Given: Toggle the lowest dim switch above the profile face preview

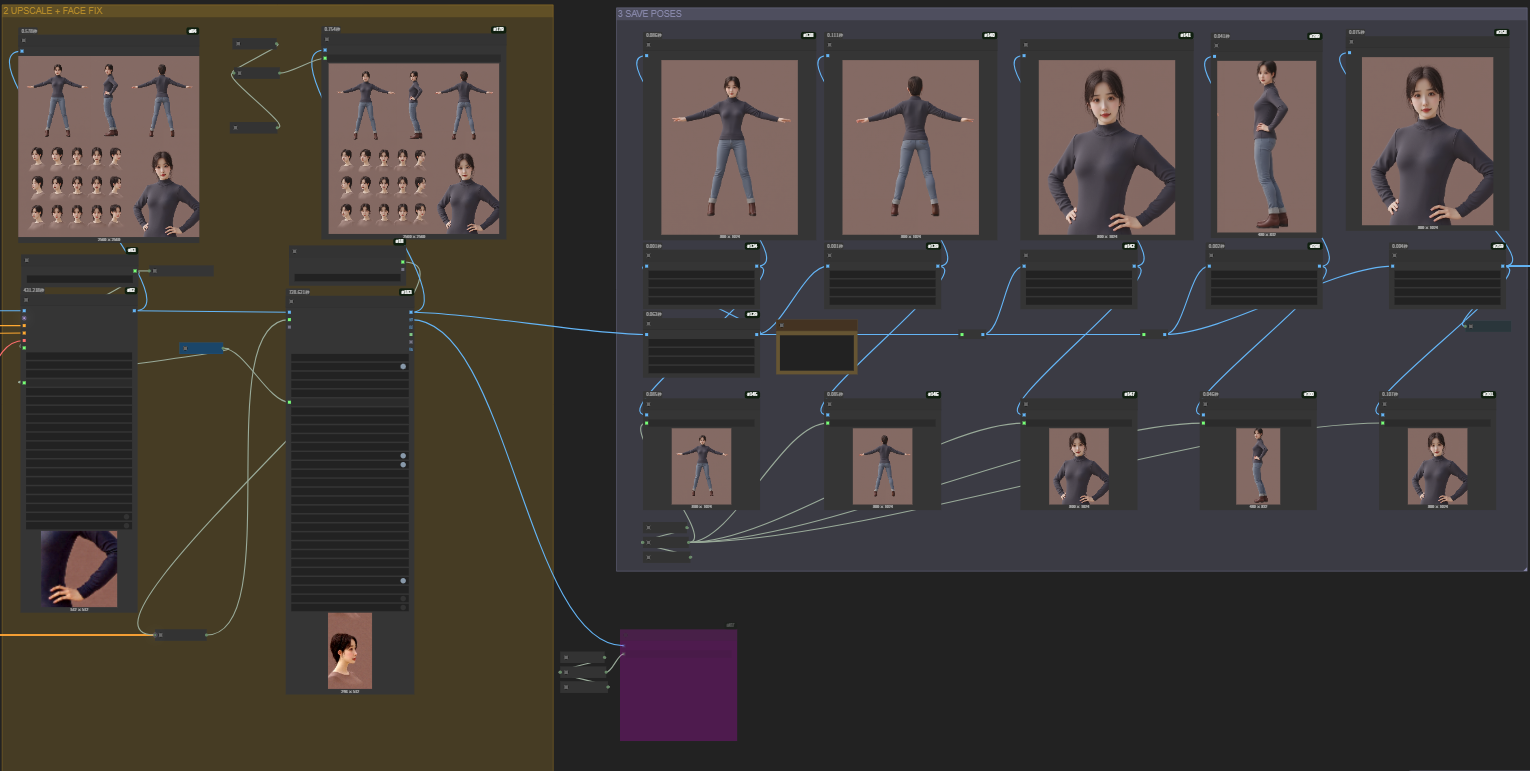Looking at the screenshot, I should 403,607.
